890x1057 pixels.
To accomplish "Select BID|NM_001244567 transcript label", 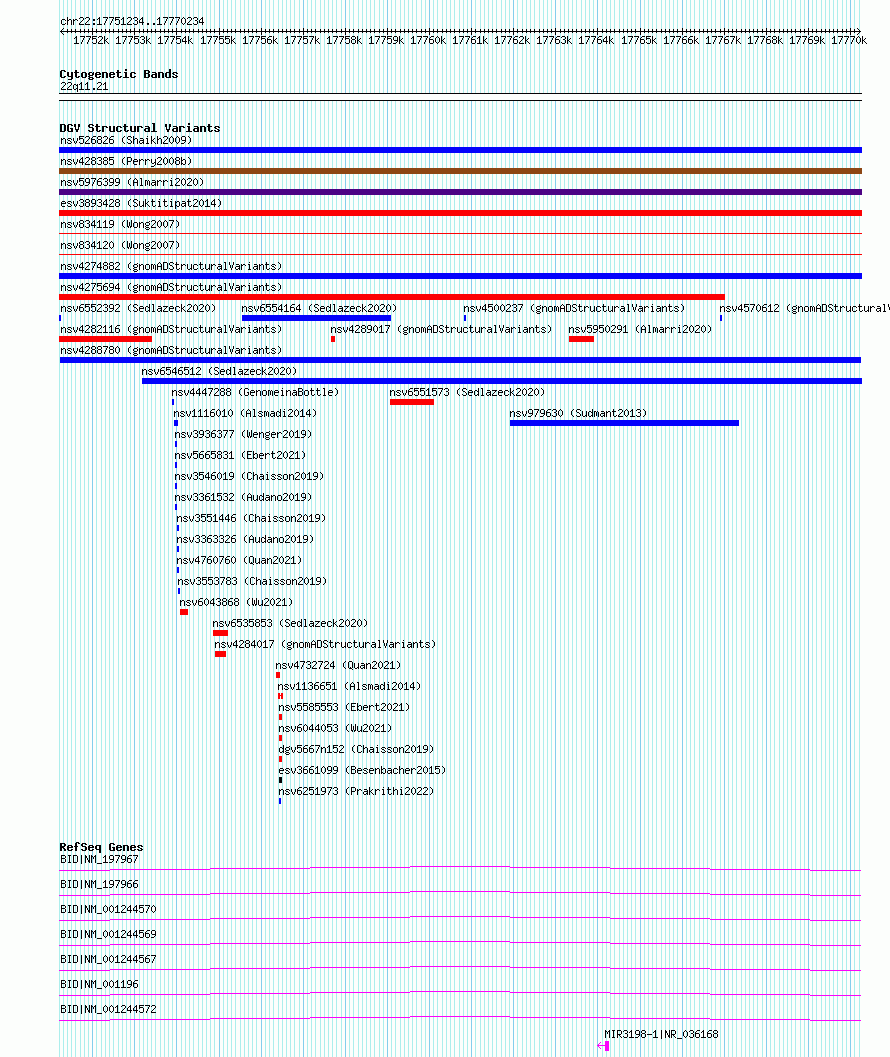I will [x=109, y=959].
